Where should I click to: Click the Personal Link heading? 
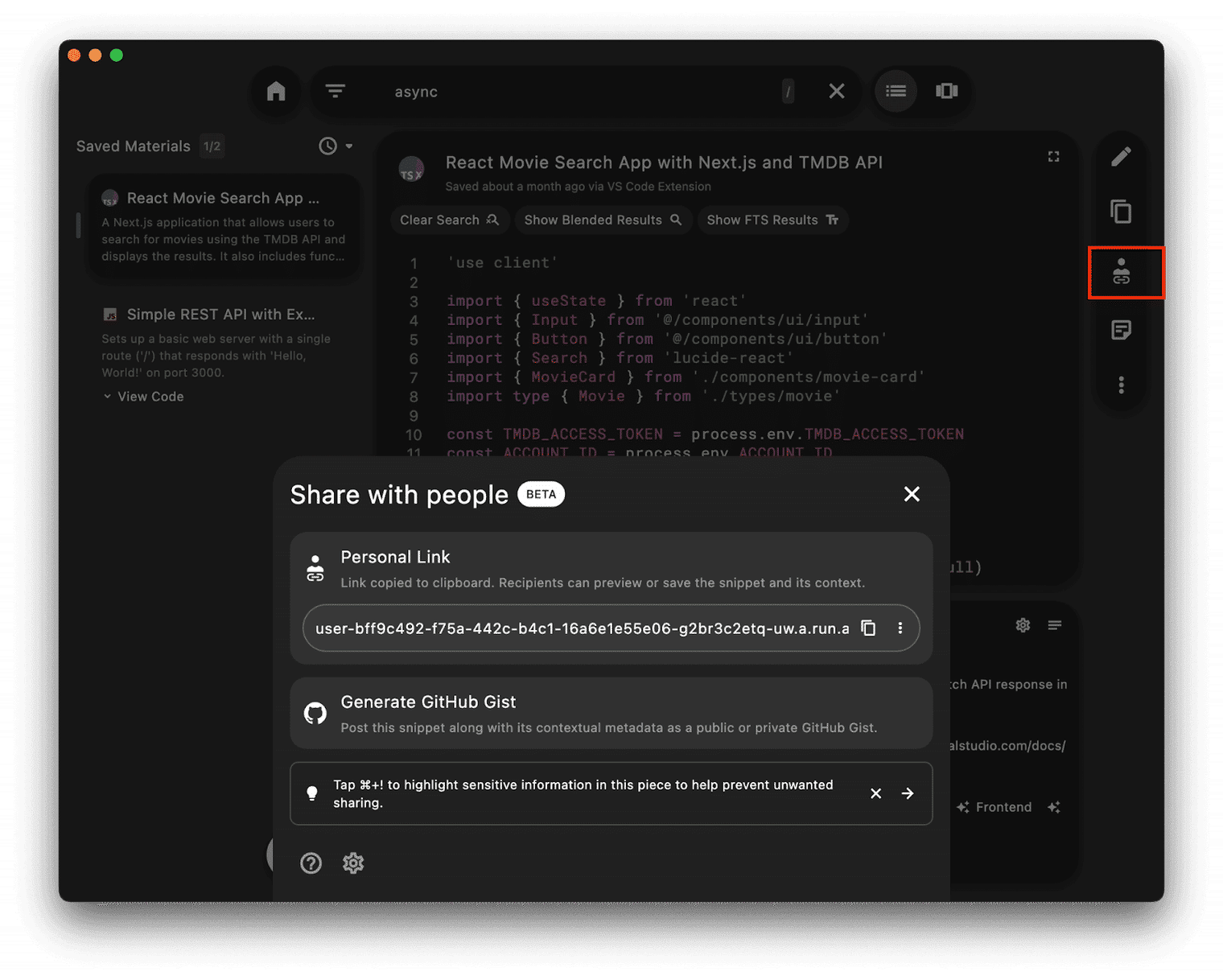(x=395, y=557)
